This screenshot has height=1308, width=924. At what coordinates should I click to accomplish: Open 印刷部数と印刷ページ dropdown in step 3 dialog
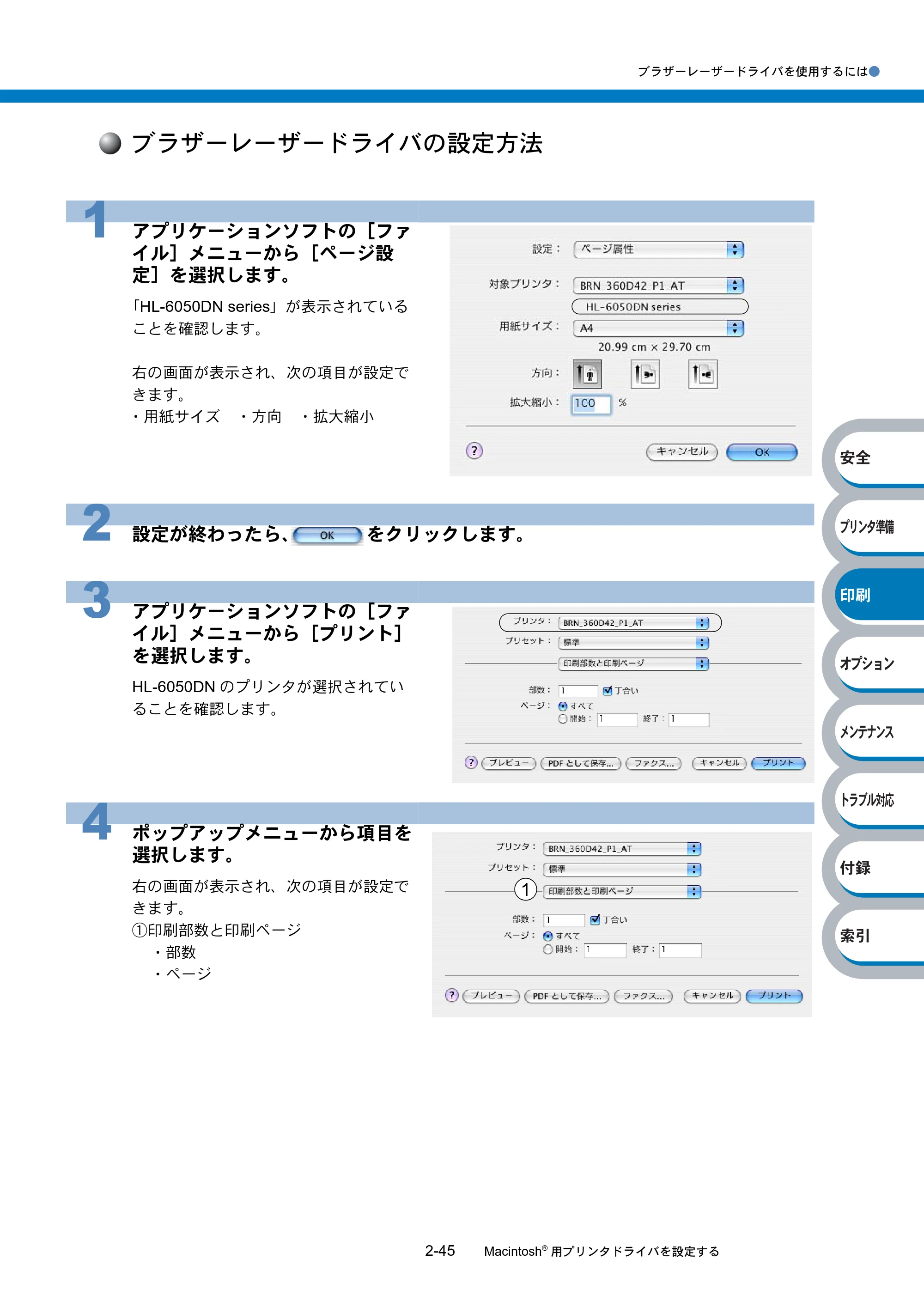pos(633,663)
